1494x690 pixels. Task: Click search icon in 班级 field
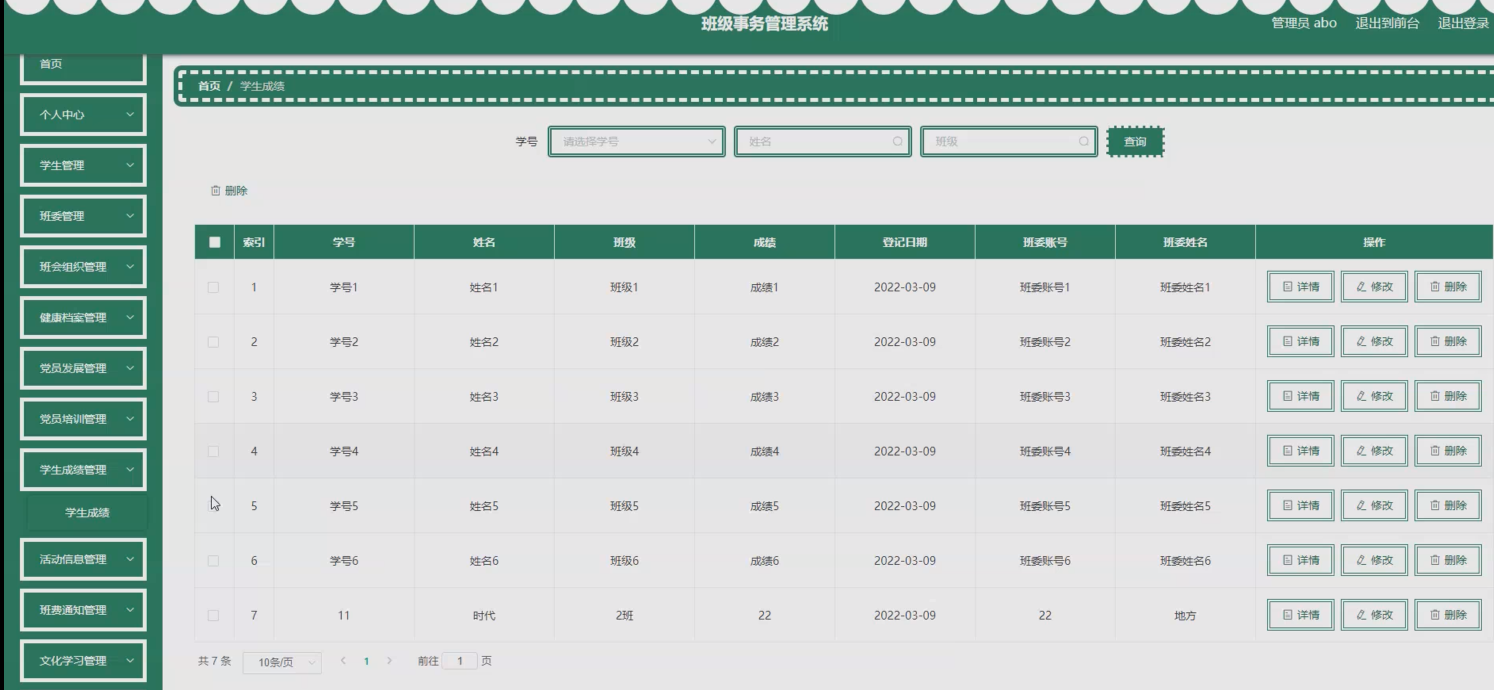(1083, 142)
